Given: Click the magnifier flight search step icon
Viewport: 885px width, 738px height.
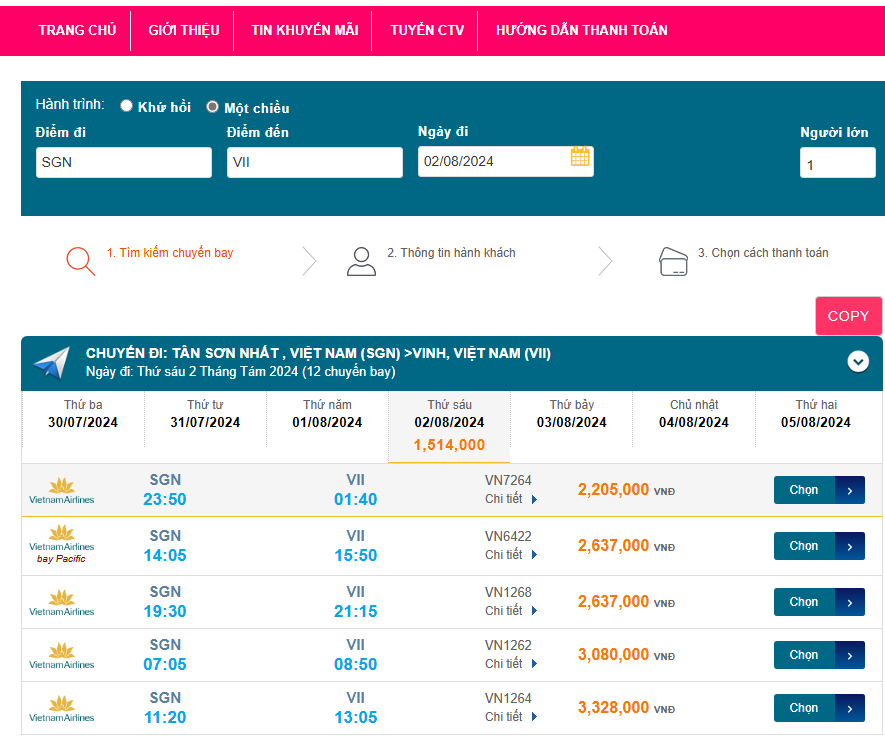Looking at the screenshot, I should 80,260.
